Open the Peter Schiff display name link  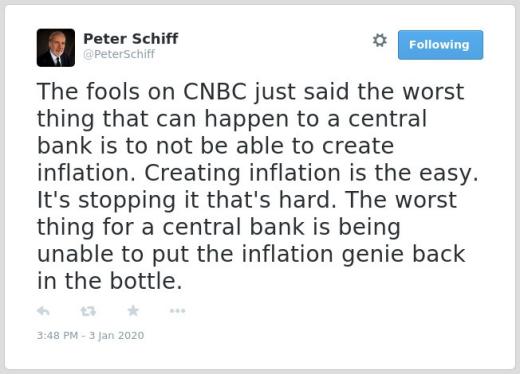[131, 39]
